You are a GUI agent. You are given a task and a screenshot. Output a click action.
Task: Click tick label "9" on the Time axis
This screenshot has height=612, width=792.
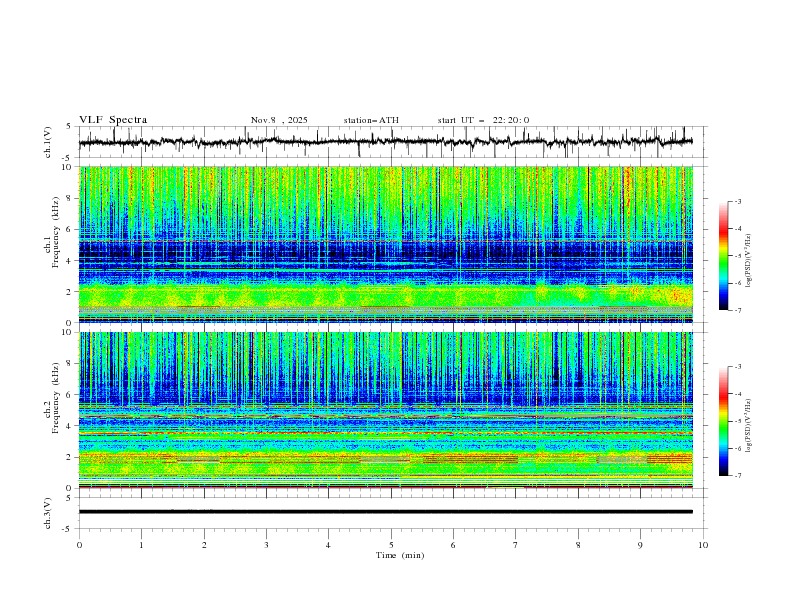pos(640,545)
